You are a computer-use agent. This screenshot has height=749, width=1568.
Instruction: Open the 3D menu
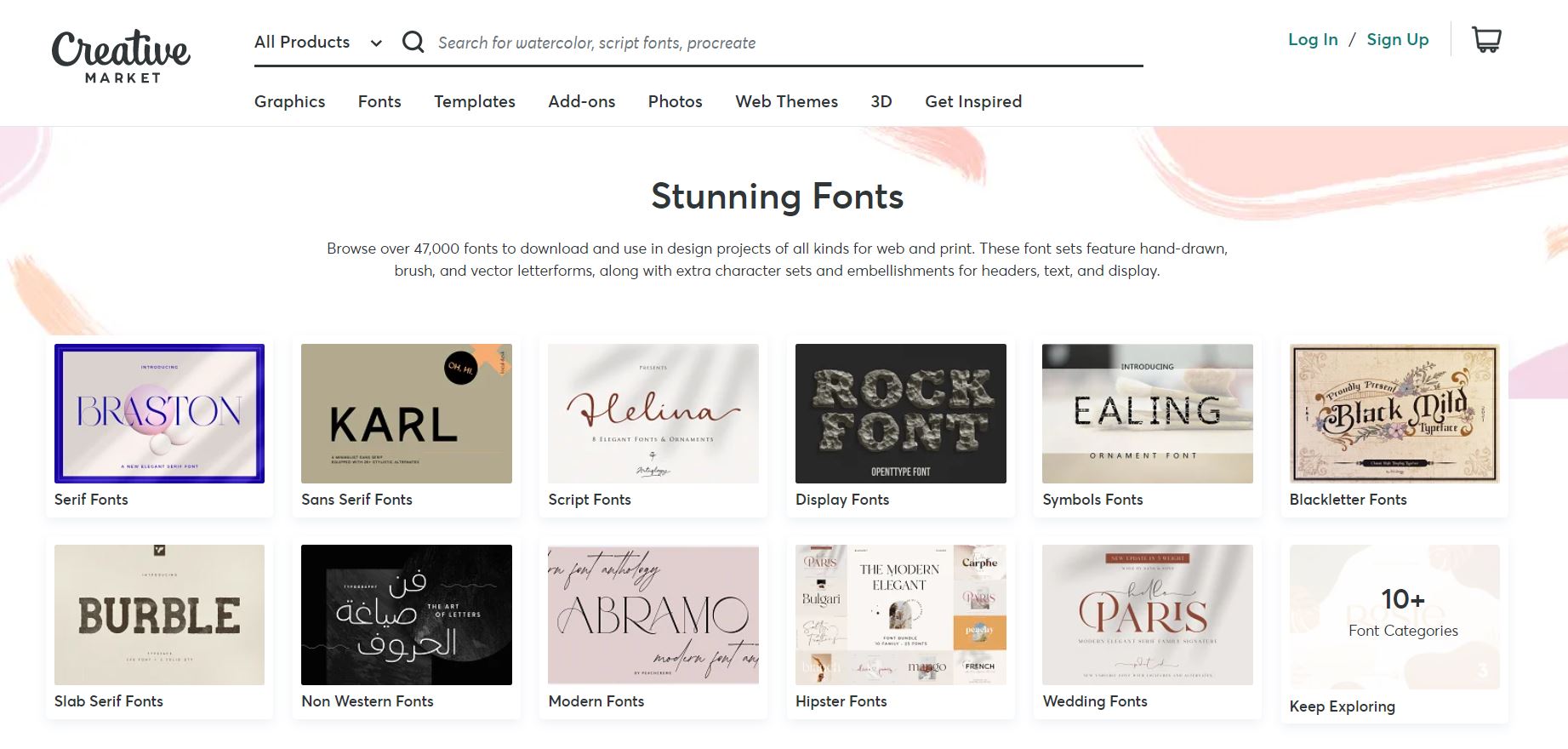pyautogui.click(x=881, y=101)
